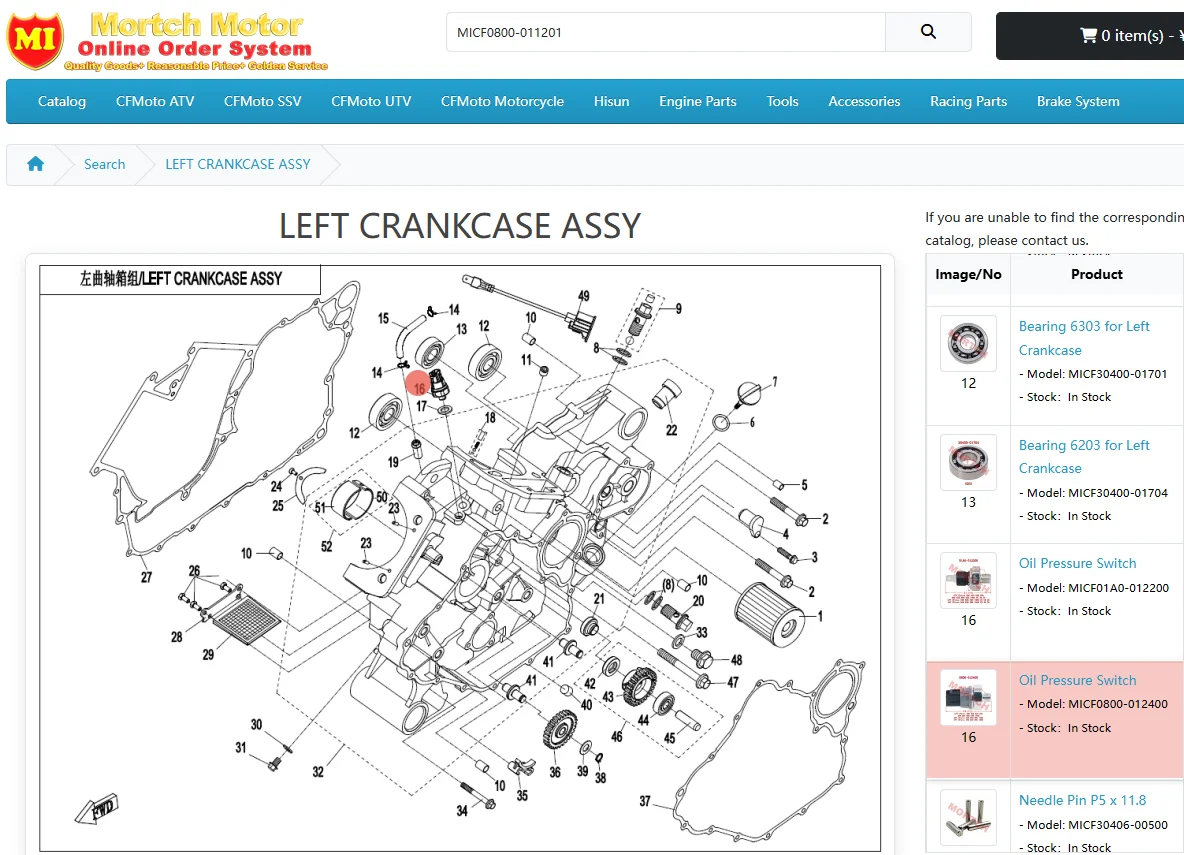Click the Mortch Motor shield logo
The width and height of the screenshot is (1184, 855).
[x=35, y=41]
